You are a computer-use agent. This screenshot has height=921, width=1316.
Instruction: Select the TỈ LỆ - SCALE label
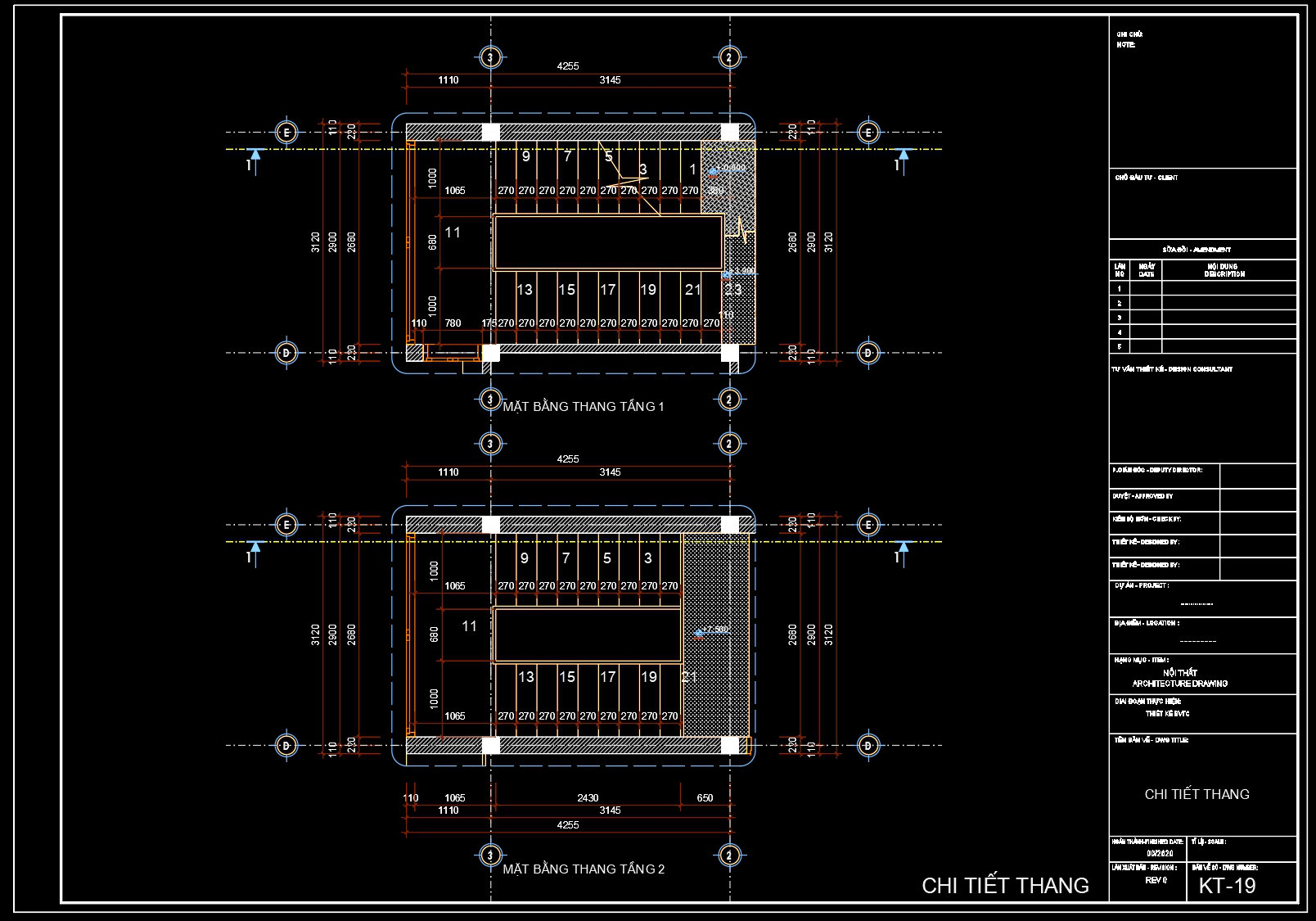[1209, 842]
